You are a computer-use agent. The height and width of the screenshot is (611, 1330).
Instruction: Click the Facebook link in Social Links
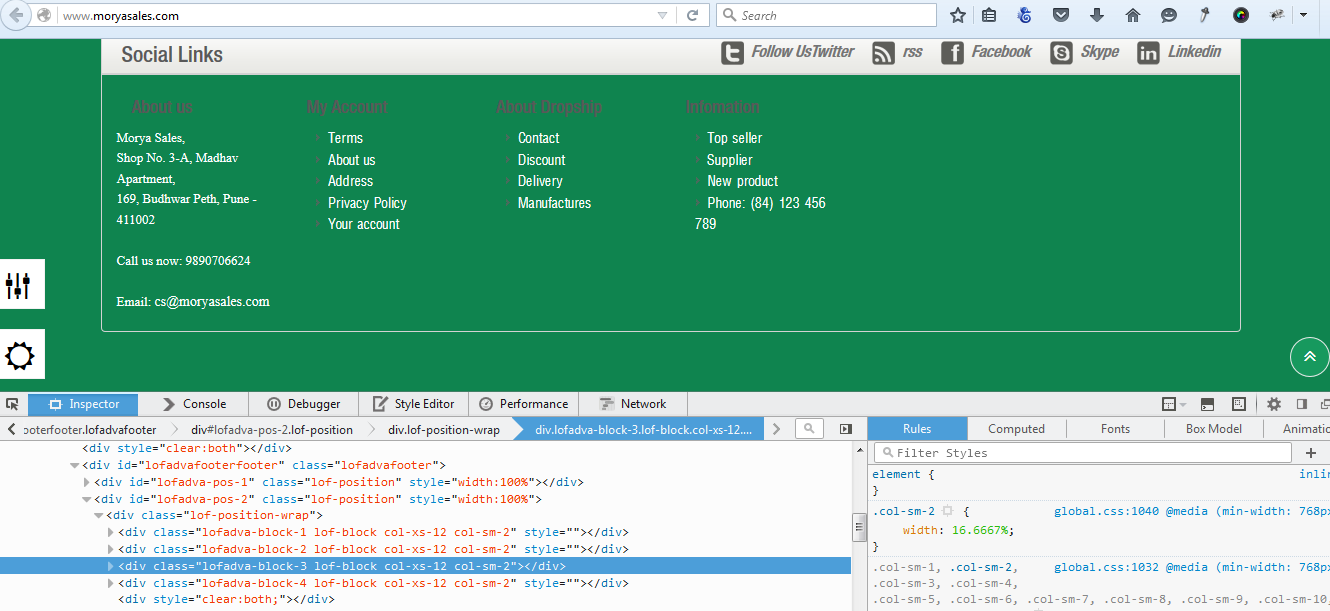[x=1000, y=52]
